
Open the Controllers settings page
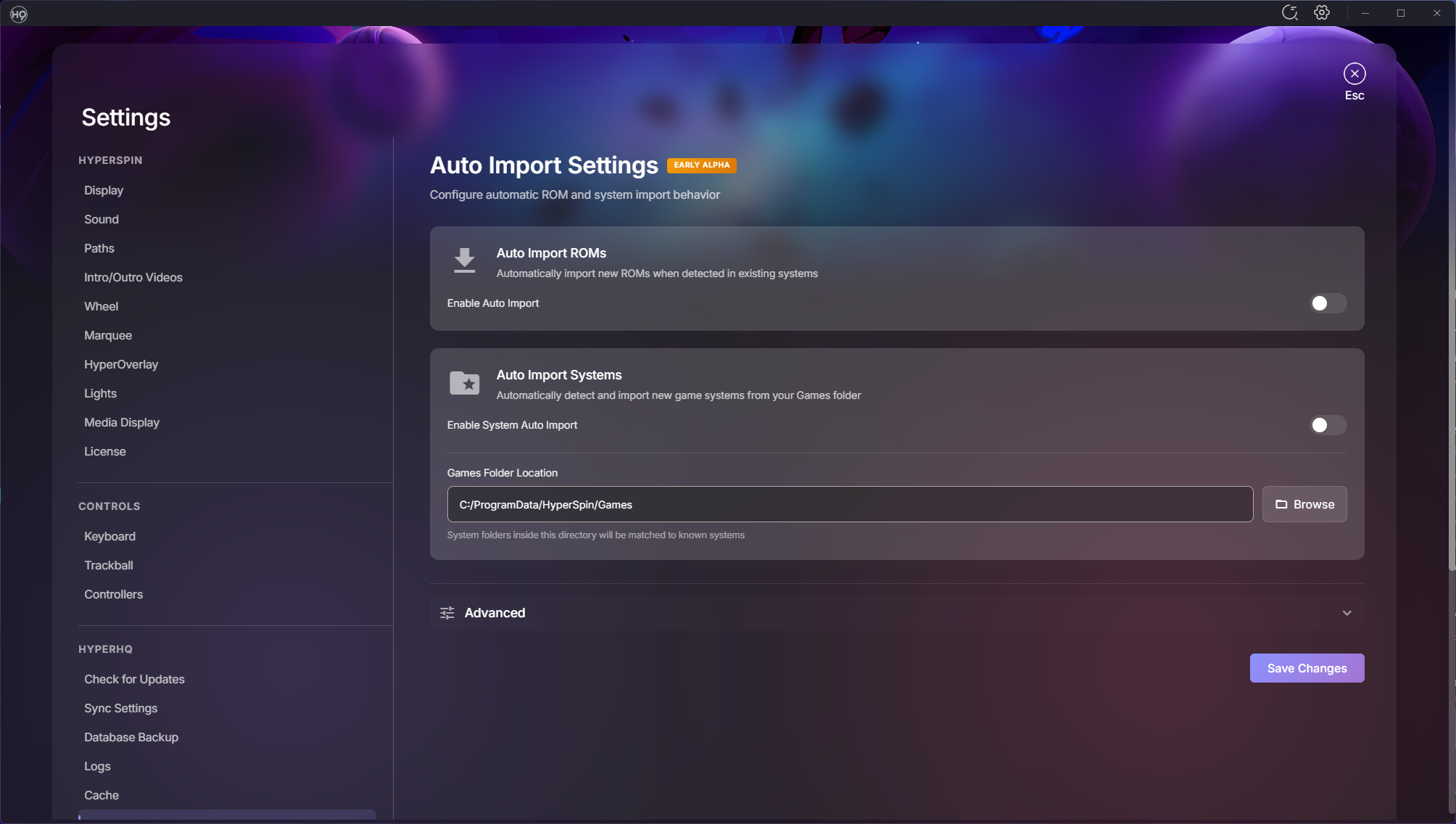(114, 594)
